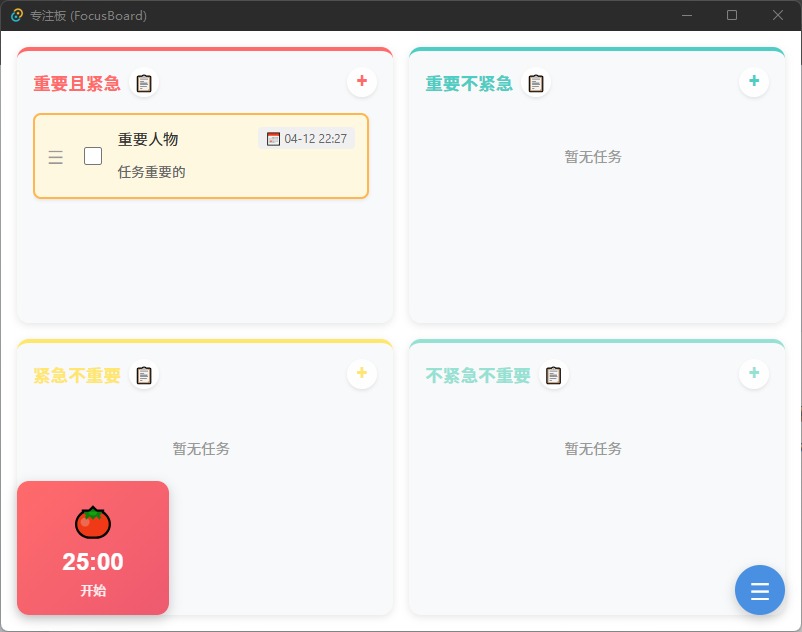Open clipboard icon beside 重要且紧急

(x=144, y=83)
